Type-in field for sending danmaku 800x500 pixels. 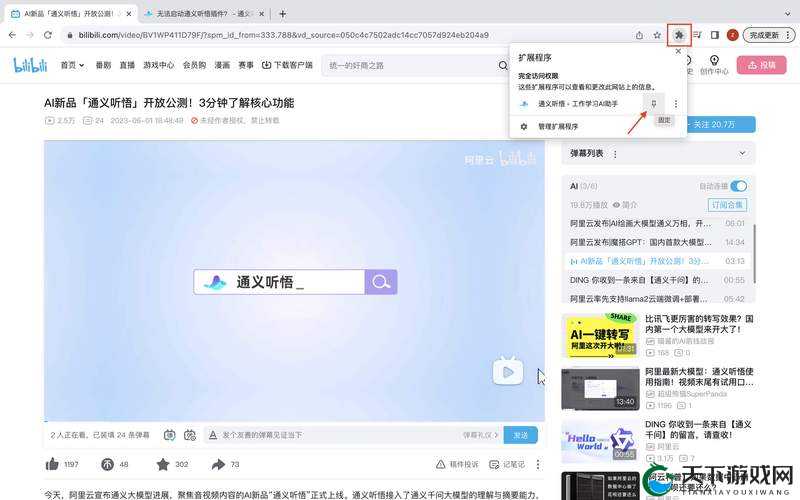[x=339, y=435]
